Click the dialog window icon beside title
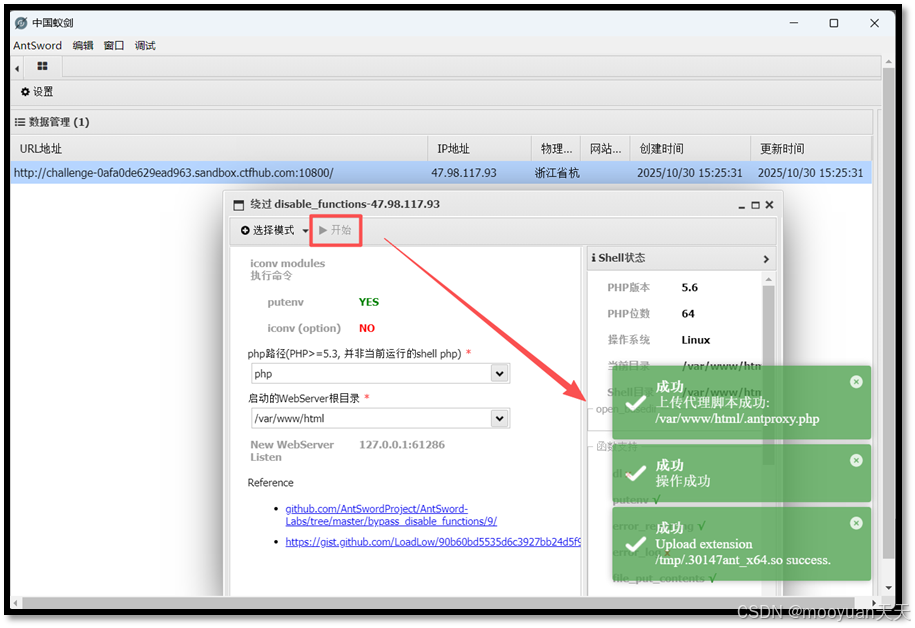 point(239,205)
